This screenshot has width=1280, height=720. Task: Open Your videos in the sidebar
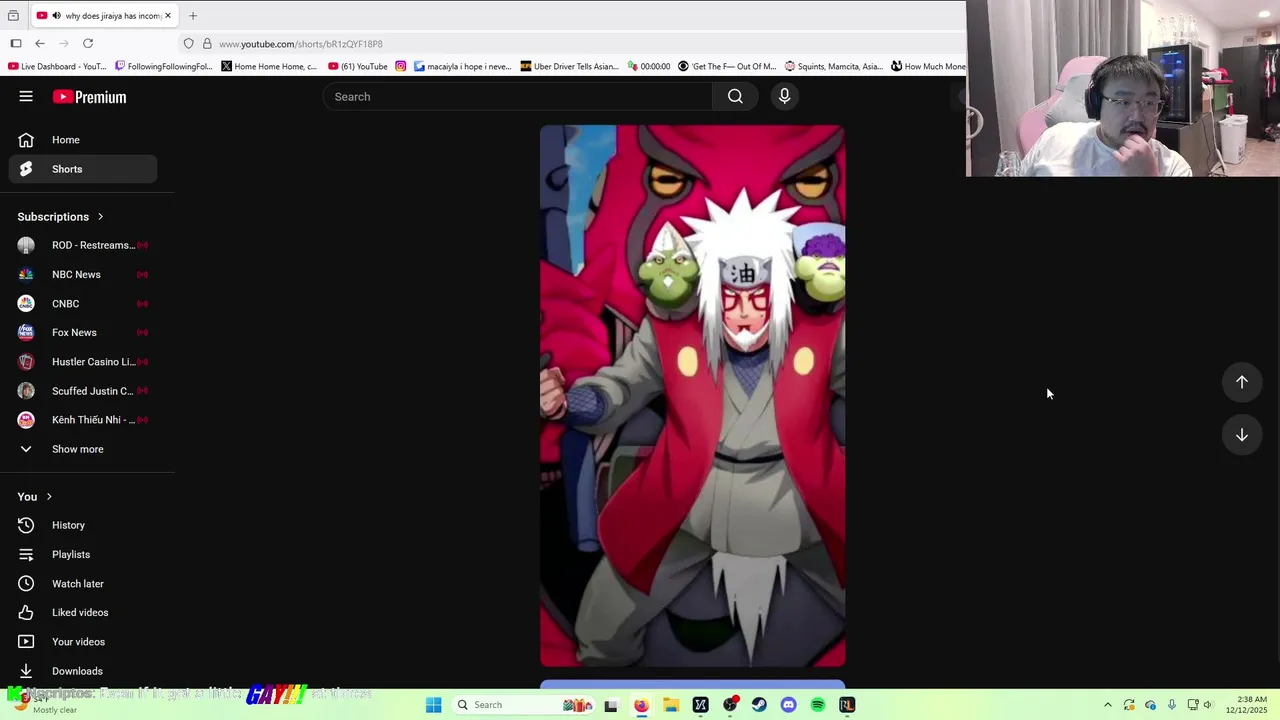pos(83,642)
